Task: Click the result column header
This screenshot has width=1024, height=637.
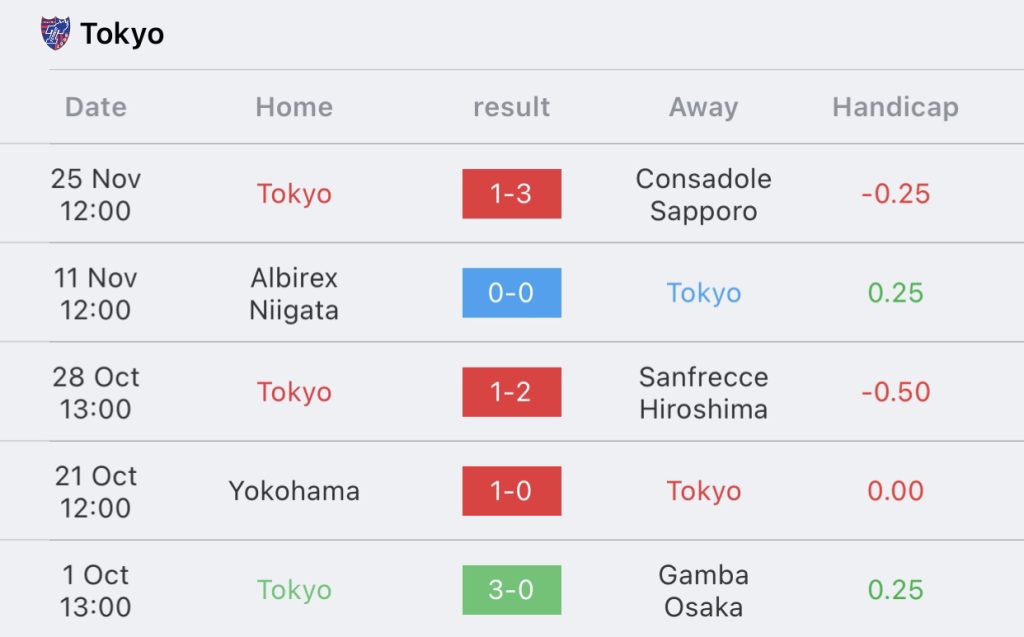Action: (511, 107)
